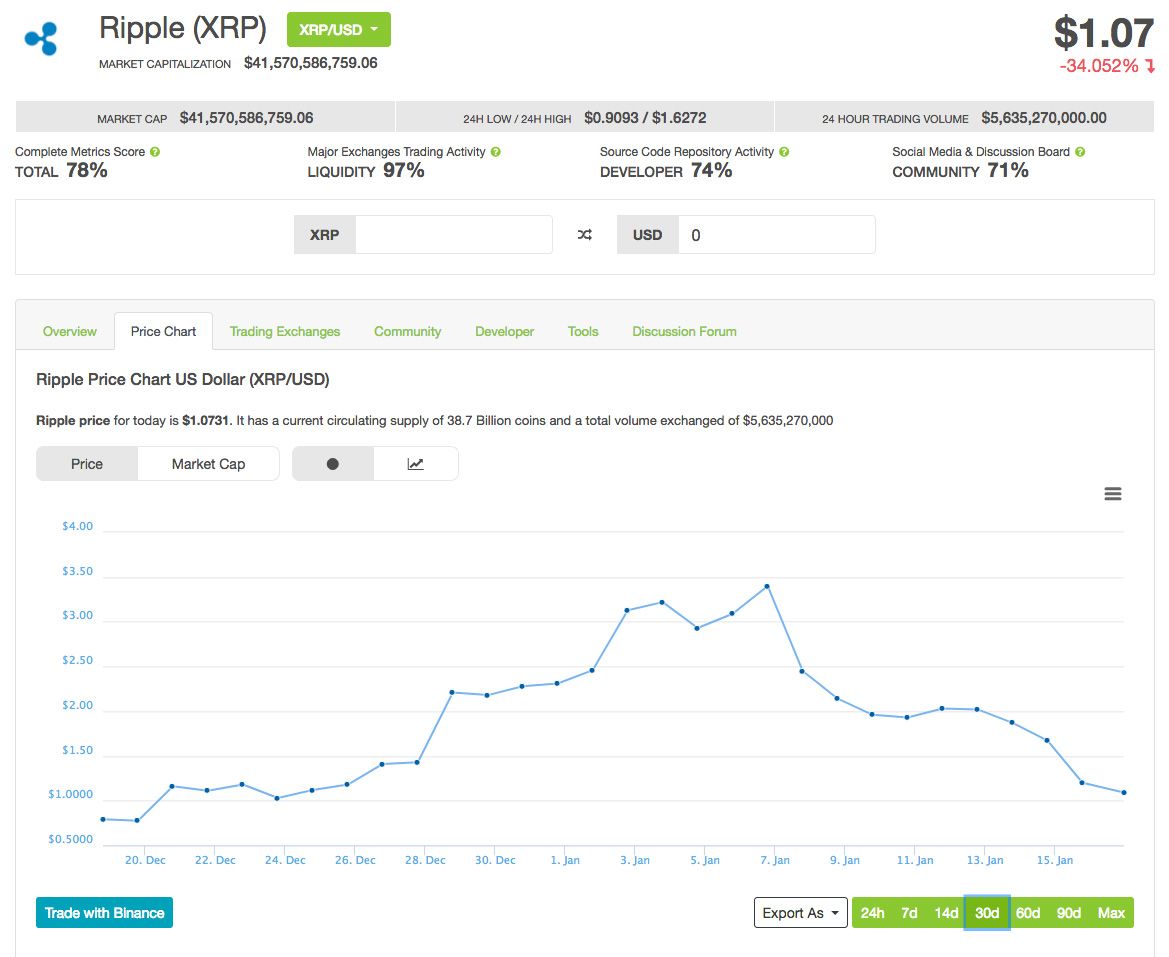The height and width of the screenshot is (957, 1169).
Task: Click Trade with Binance button
Action: [x=104, y=913]
